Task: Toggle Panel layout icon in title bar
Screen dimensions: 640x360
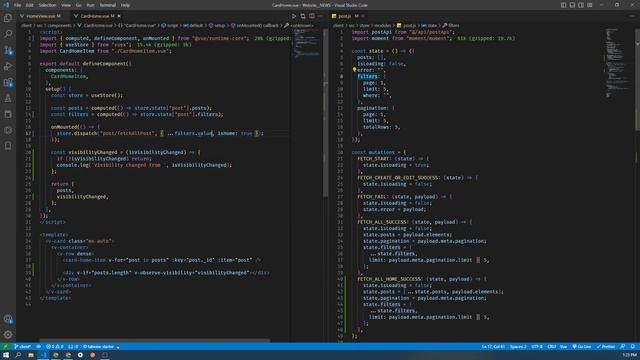Action: coord(572,5)
